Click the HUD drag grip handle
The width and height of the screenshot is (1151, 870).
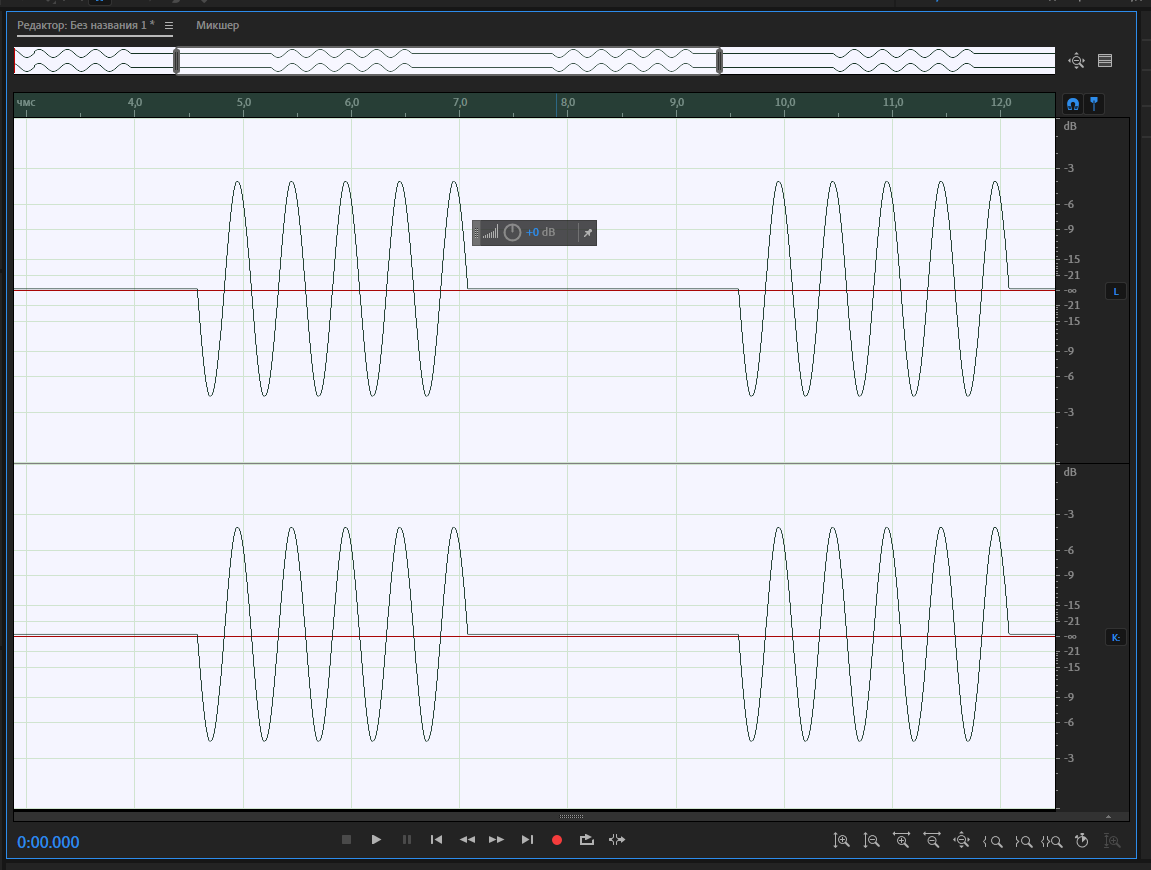(x=476, y=233)
